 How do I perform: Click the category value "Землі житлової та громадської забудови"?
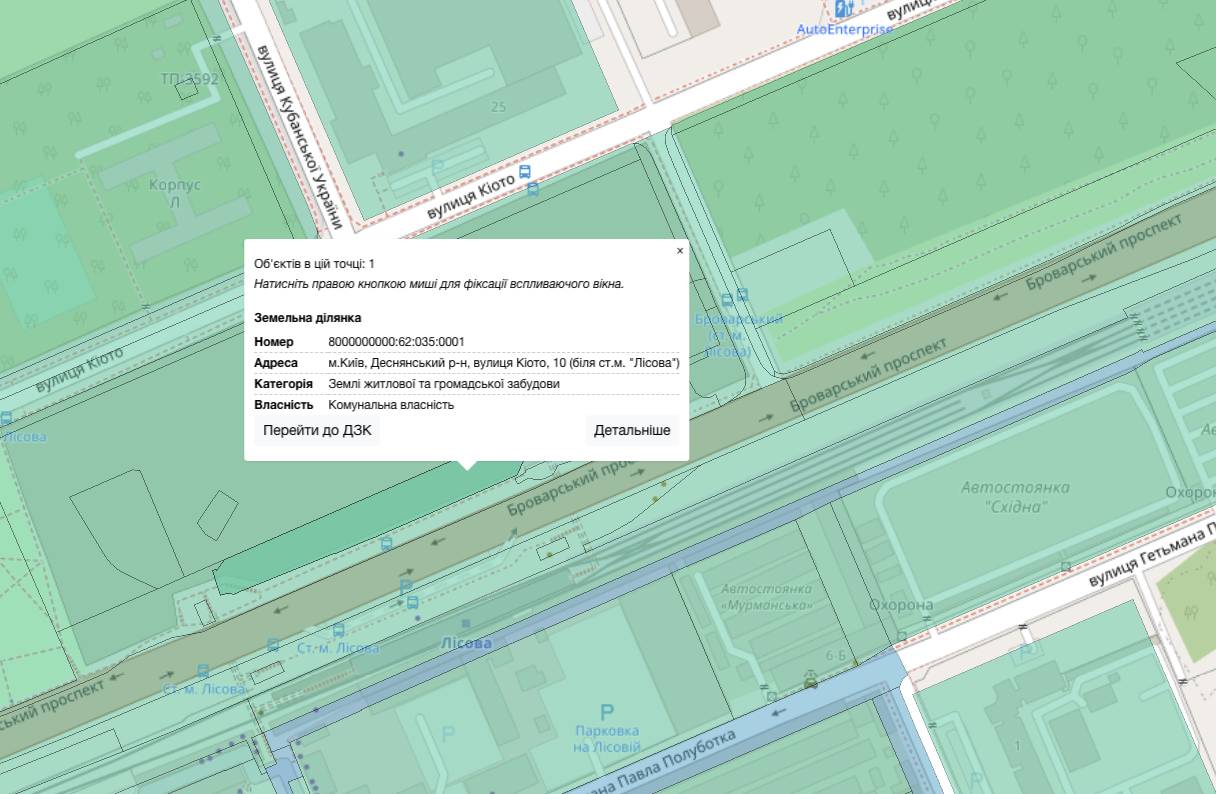click(444, 384)
